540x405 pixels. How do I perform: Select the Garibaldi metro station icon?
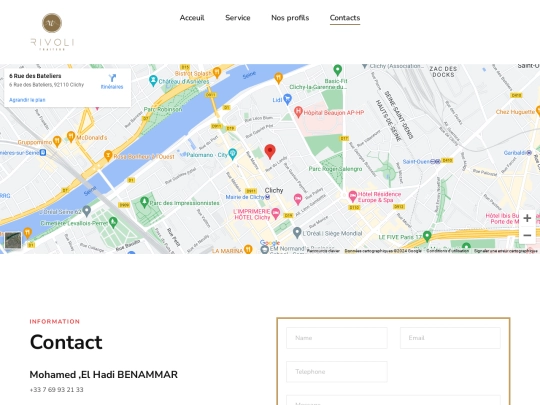pyautogui.click(x=529, y=153)
